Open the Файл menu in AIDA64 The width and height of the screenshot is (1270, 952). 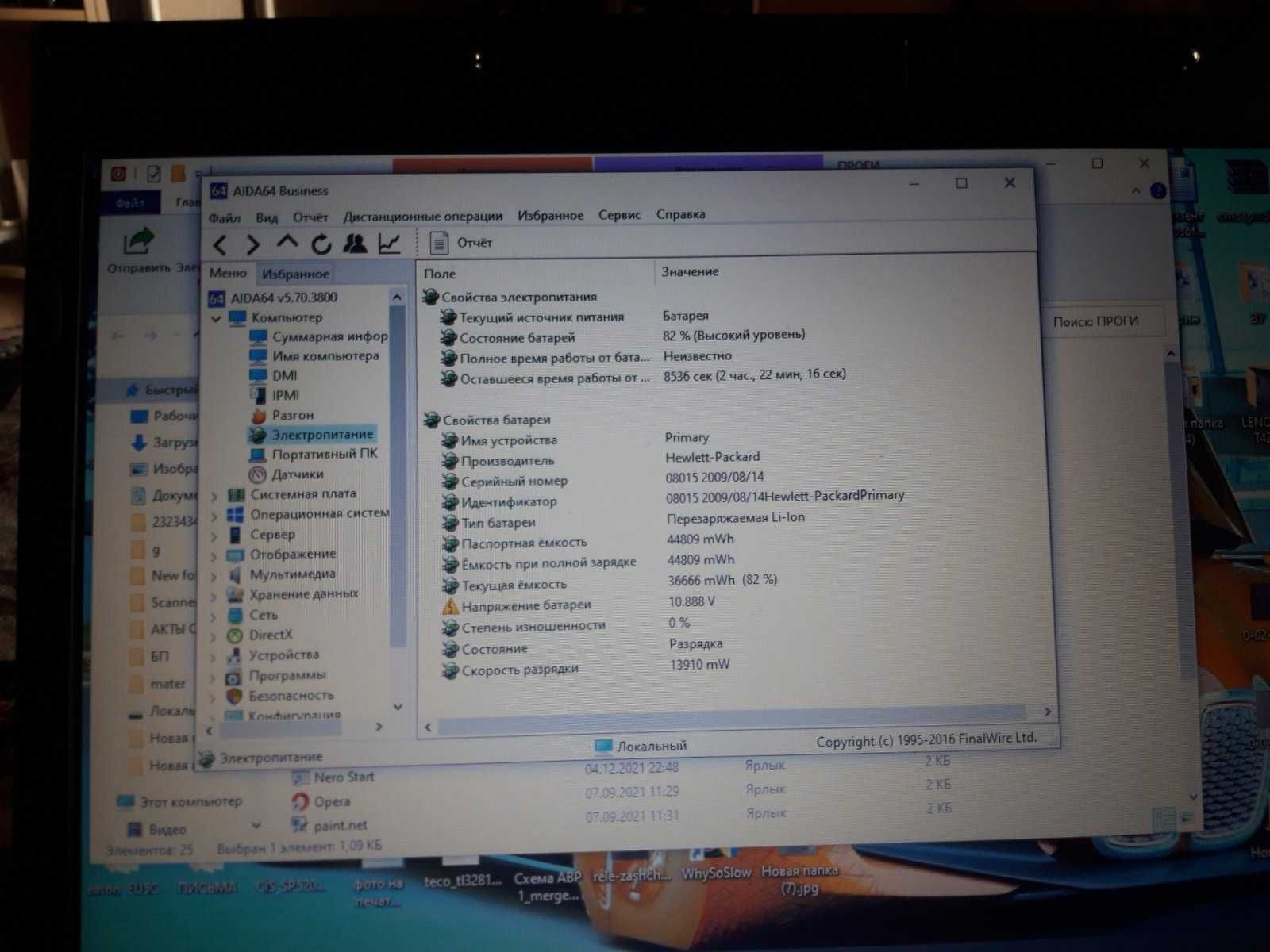[225, 217]
